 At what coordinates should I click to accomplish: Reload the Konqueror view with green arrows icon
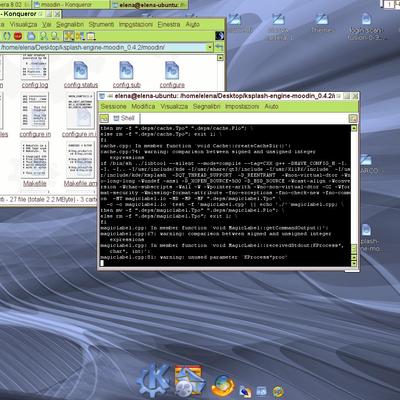[x=7, y=36]
